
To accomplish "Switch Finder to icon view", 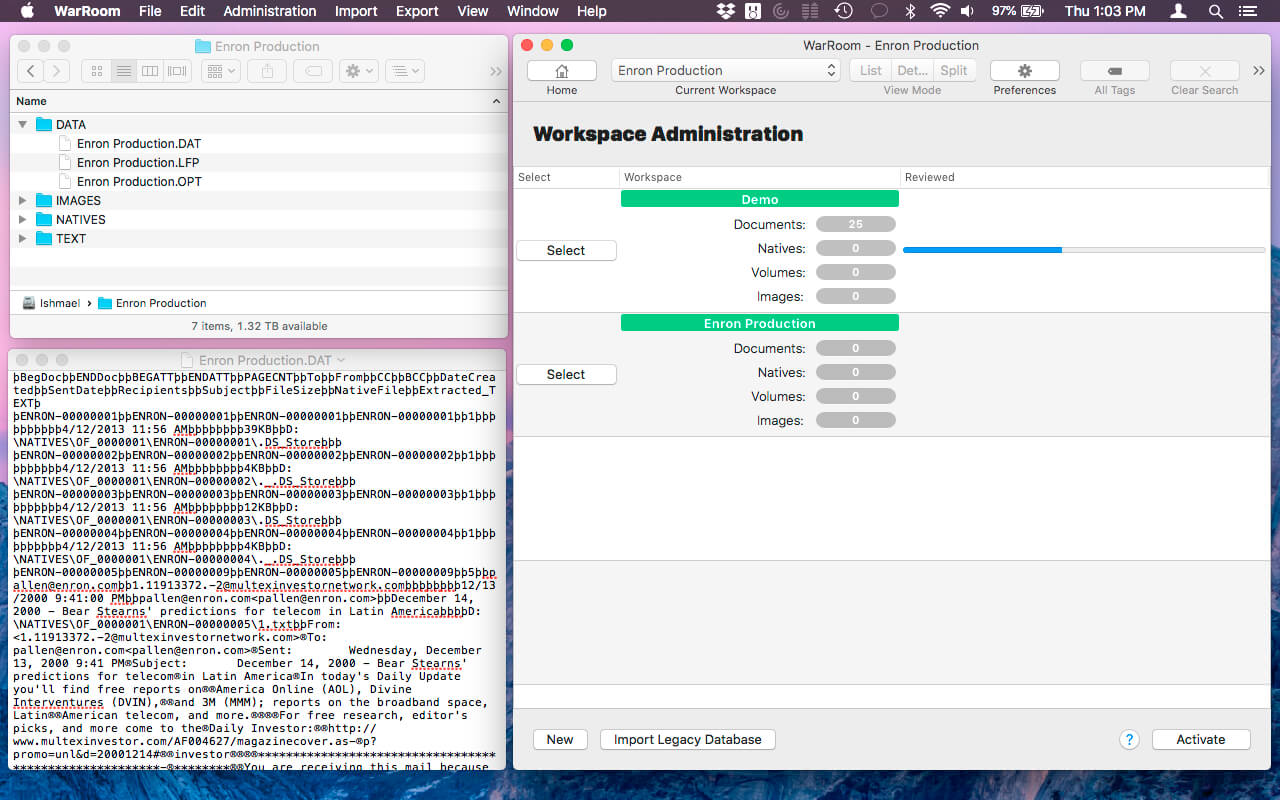I will click(97, 71).
